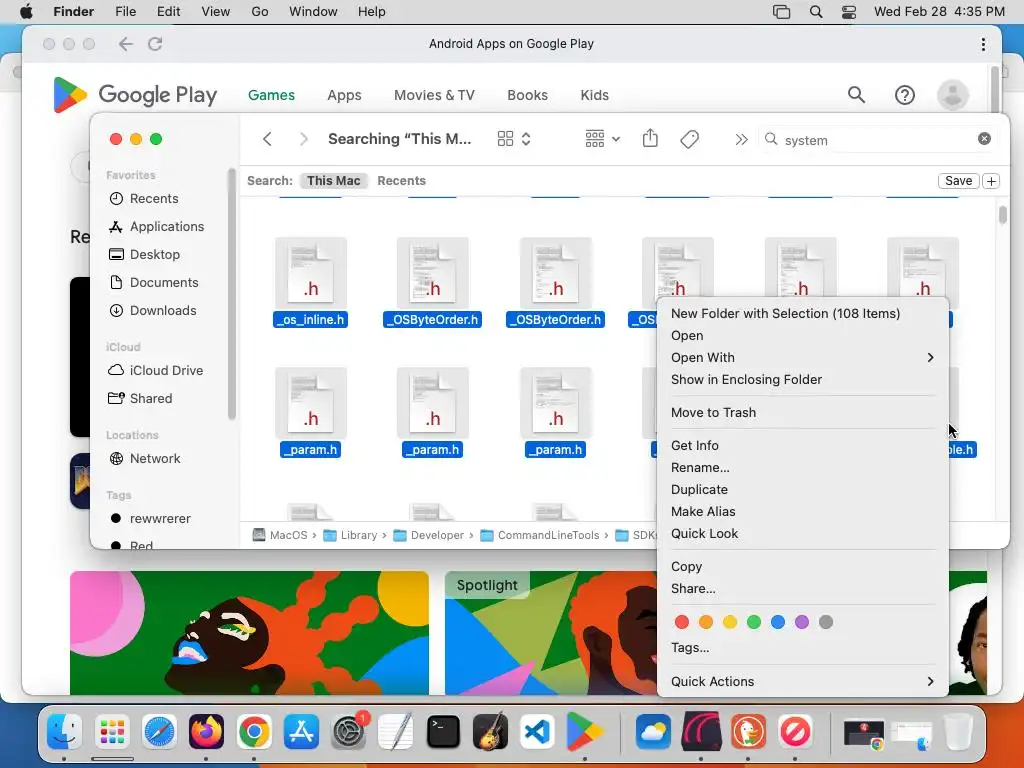
Task: Save the current Finder search
Action: point(958,181)
